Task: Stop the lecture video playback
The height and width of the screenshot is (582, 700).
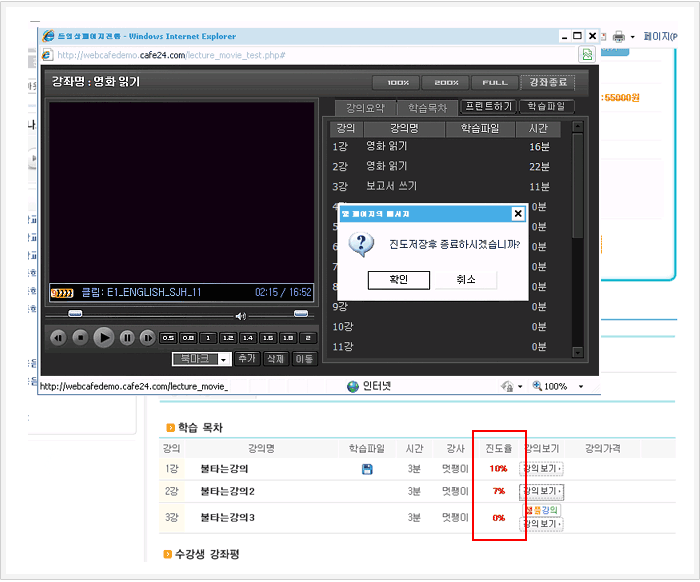Action: coord(80,338)
